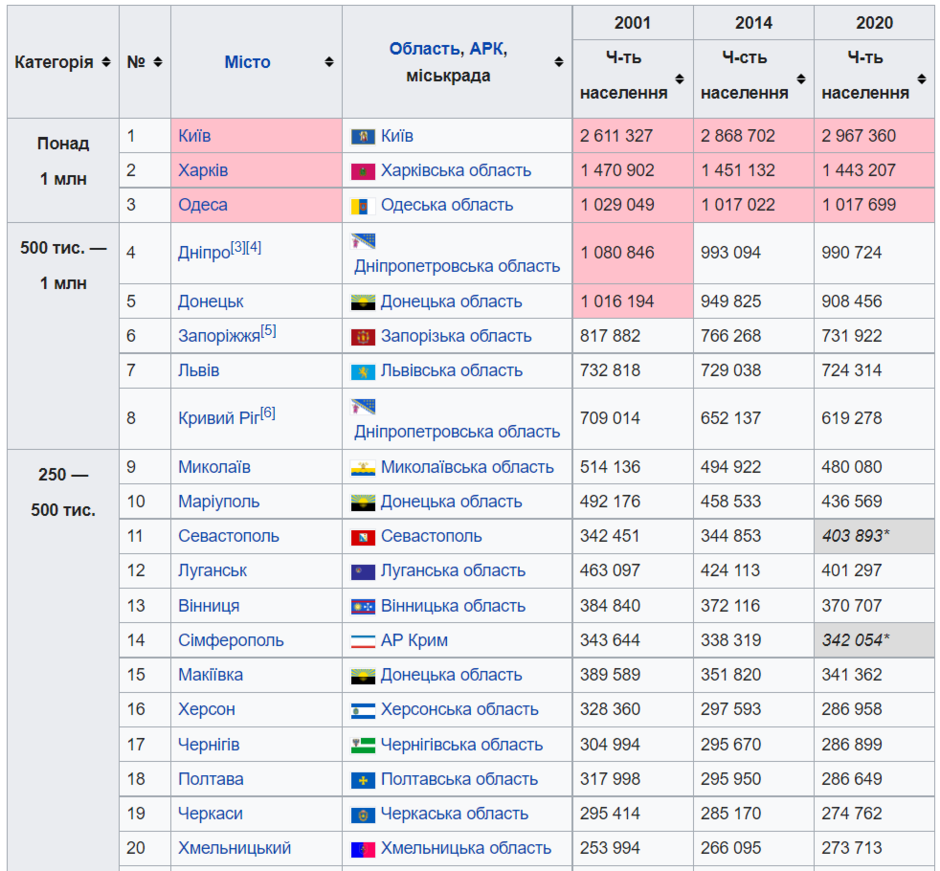Open footnote [5] next to Запоріжжя

point(269,330)
